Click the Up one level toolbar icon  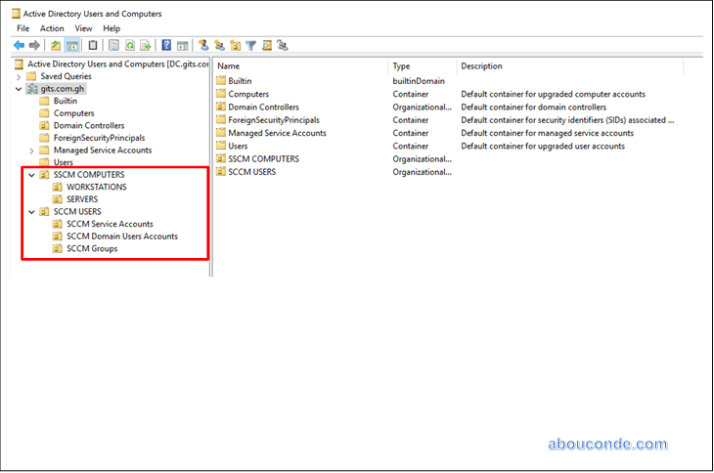pyautogui.click(x=56, y=45)
